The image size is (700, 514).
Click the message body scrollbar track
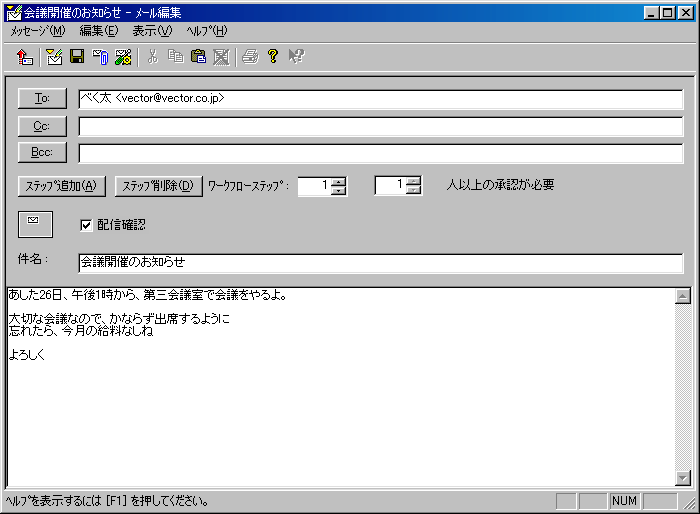(x=683, y=387)
